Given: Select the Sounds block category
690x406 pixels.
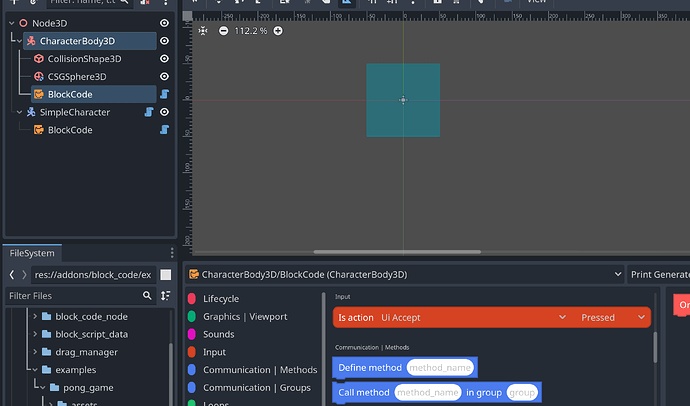Looking at the screenshot, I should (218, 334).
